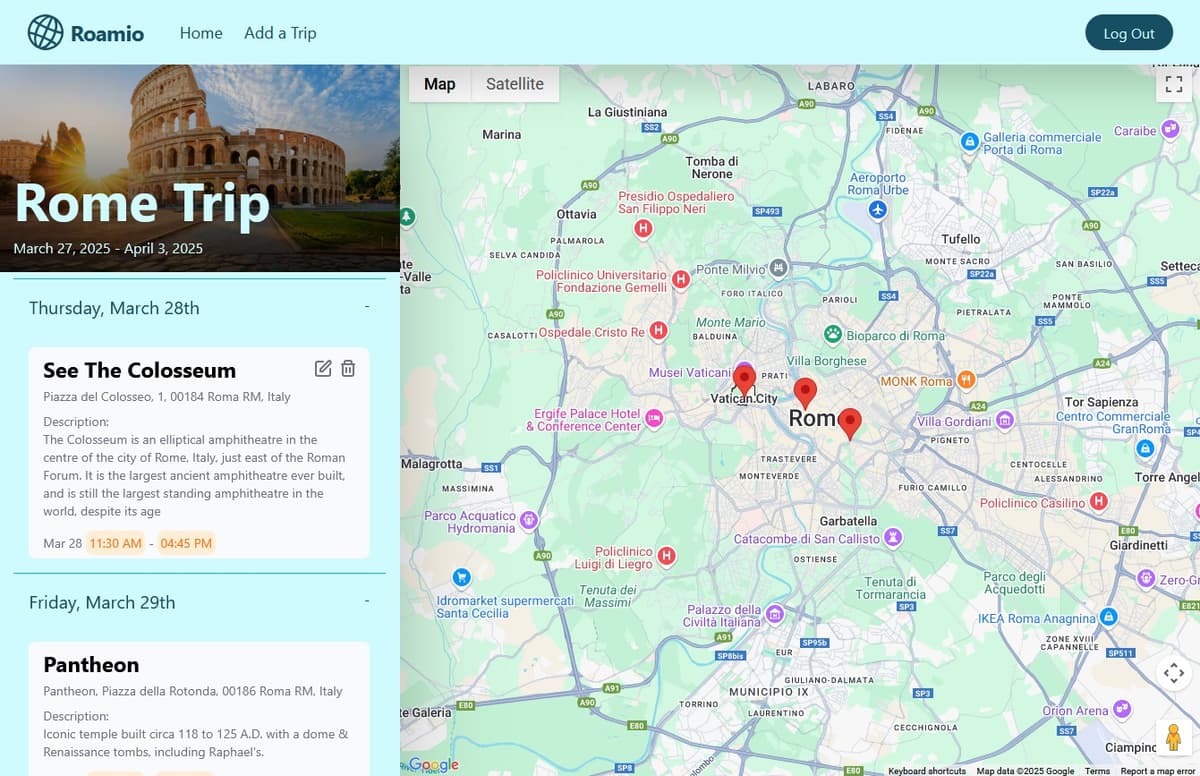
Task: Go to Add a Trip page
Action: (280, 33)
